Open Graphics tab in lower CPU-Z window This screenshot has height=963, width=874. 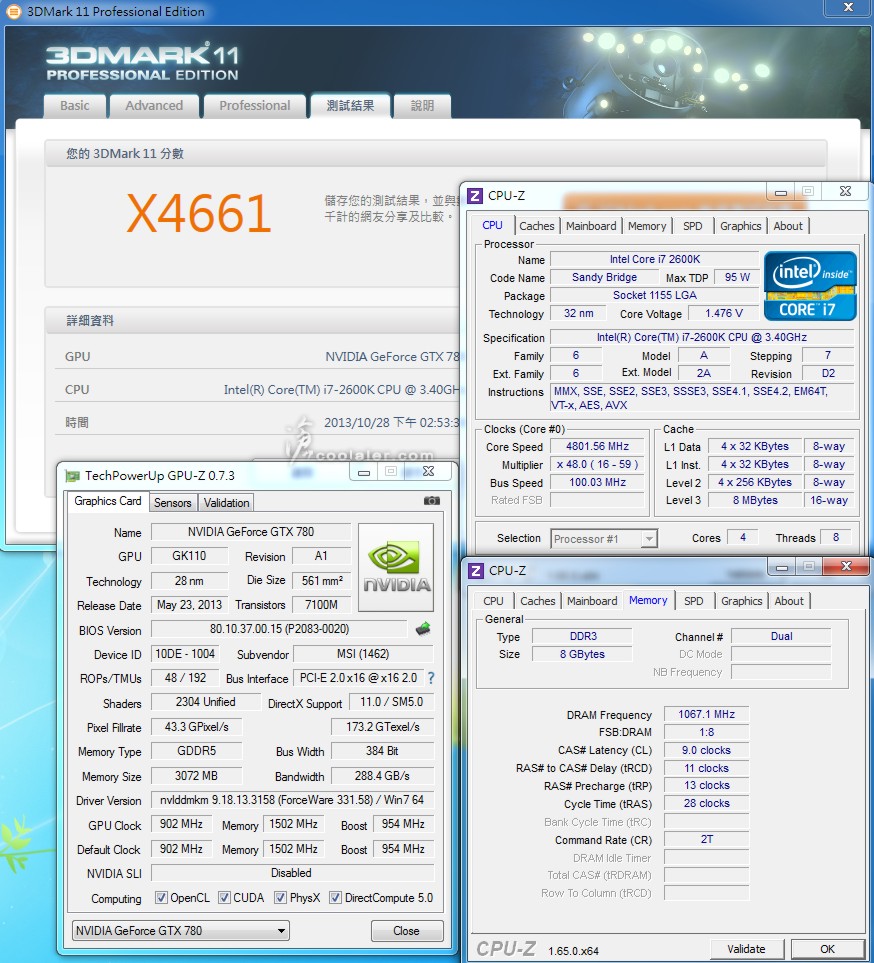[x=742, y=601]
